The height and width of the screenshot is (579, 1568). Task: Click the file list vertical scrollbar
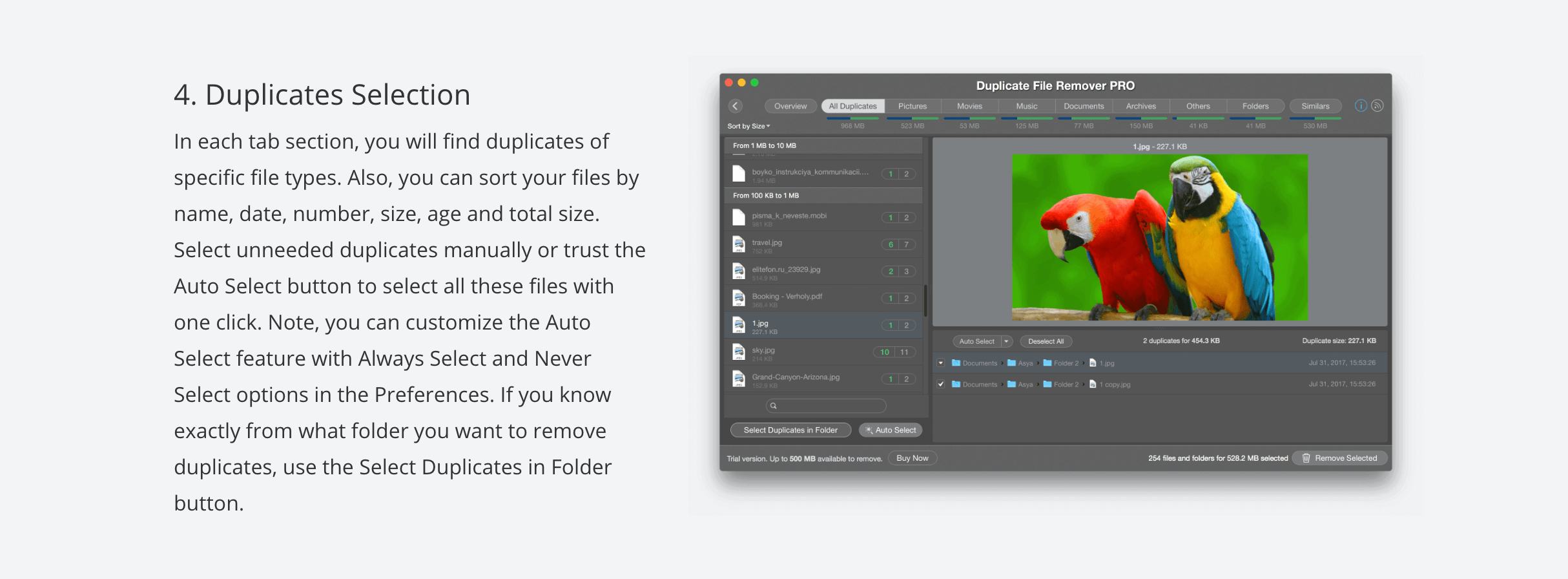click(x=925, y=301)
